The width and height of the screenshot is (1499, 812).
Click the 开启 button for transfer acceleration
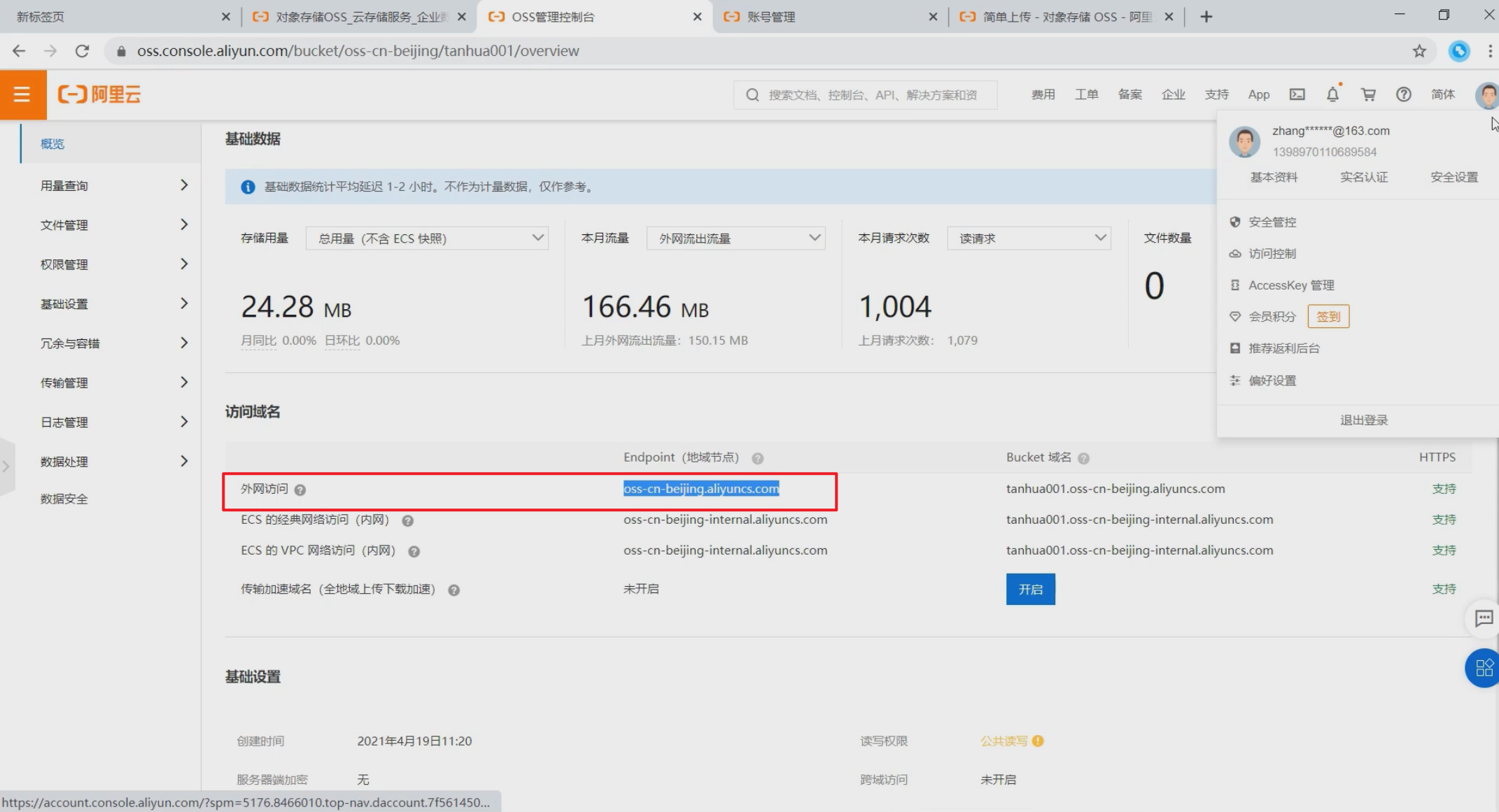point(1030,590)
